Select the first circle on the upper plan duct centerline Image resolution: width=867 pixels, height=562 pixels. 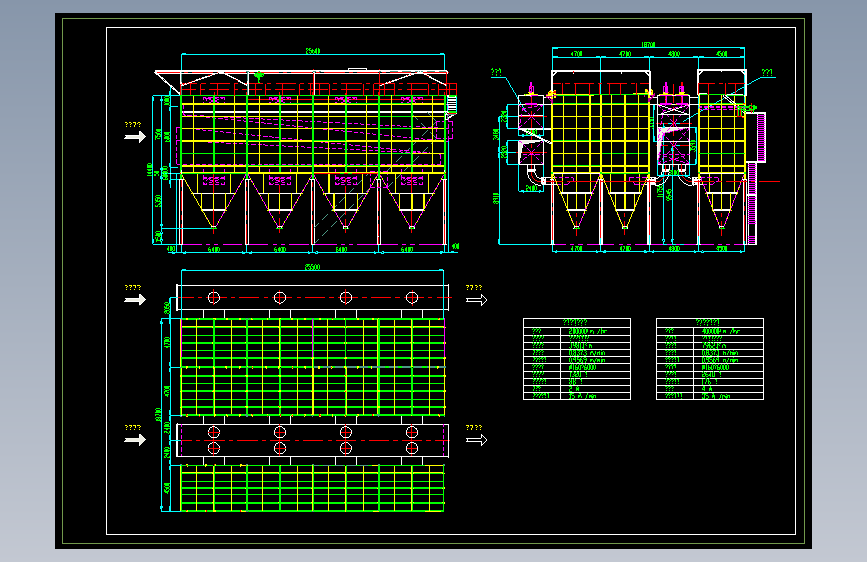[x=214, y=298]
